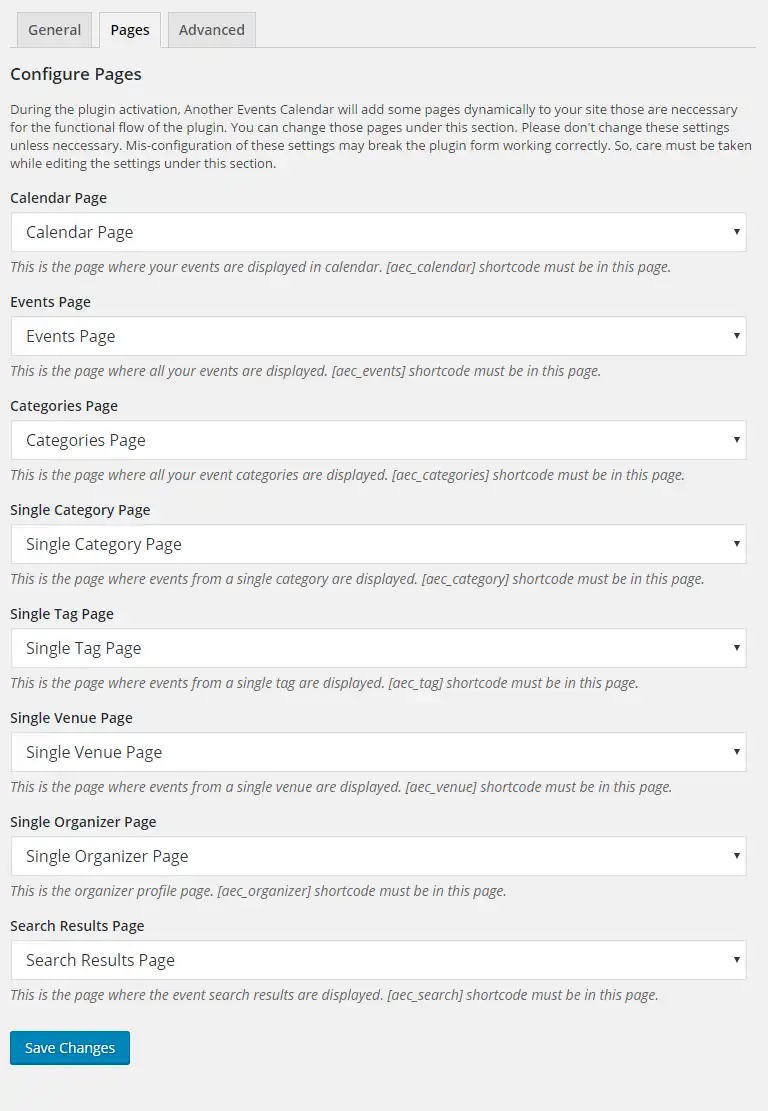
Task: Click the bold 'Events Page' field label
Action: [50, 302]
